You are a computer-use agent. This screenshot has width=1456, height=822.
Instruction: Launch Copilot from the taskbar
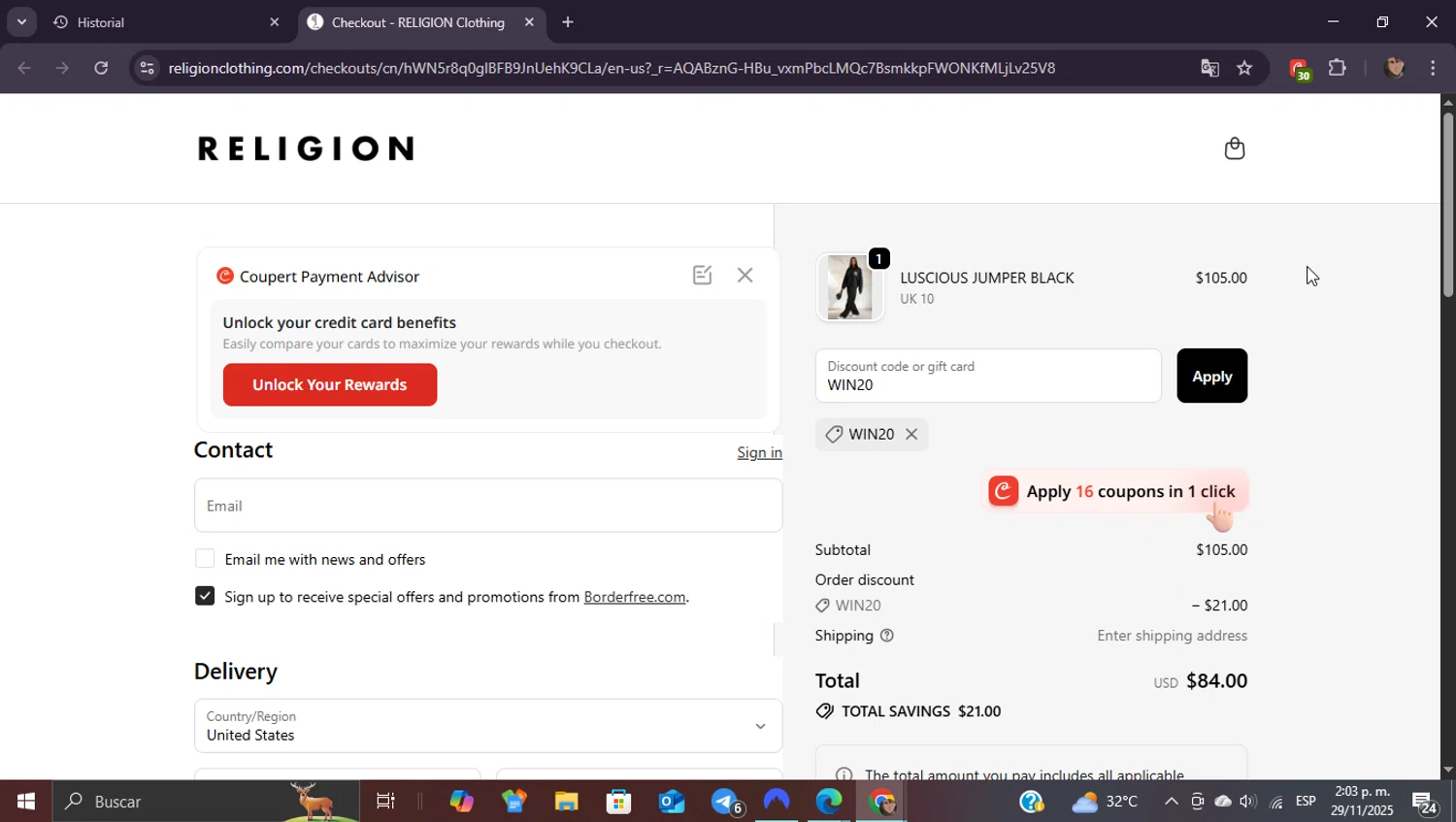[x=461, y=802]
